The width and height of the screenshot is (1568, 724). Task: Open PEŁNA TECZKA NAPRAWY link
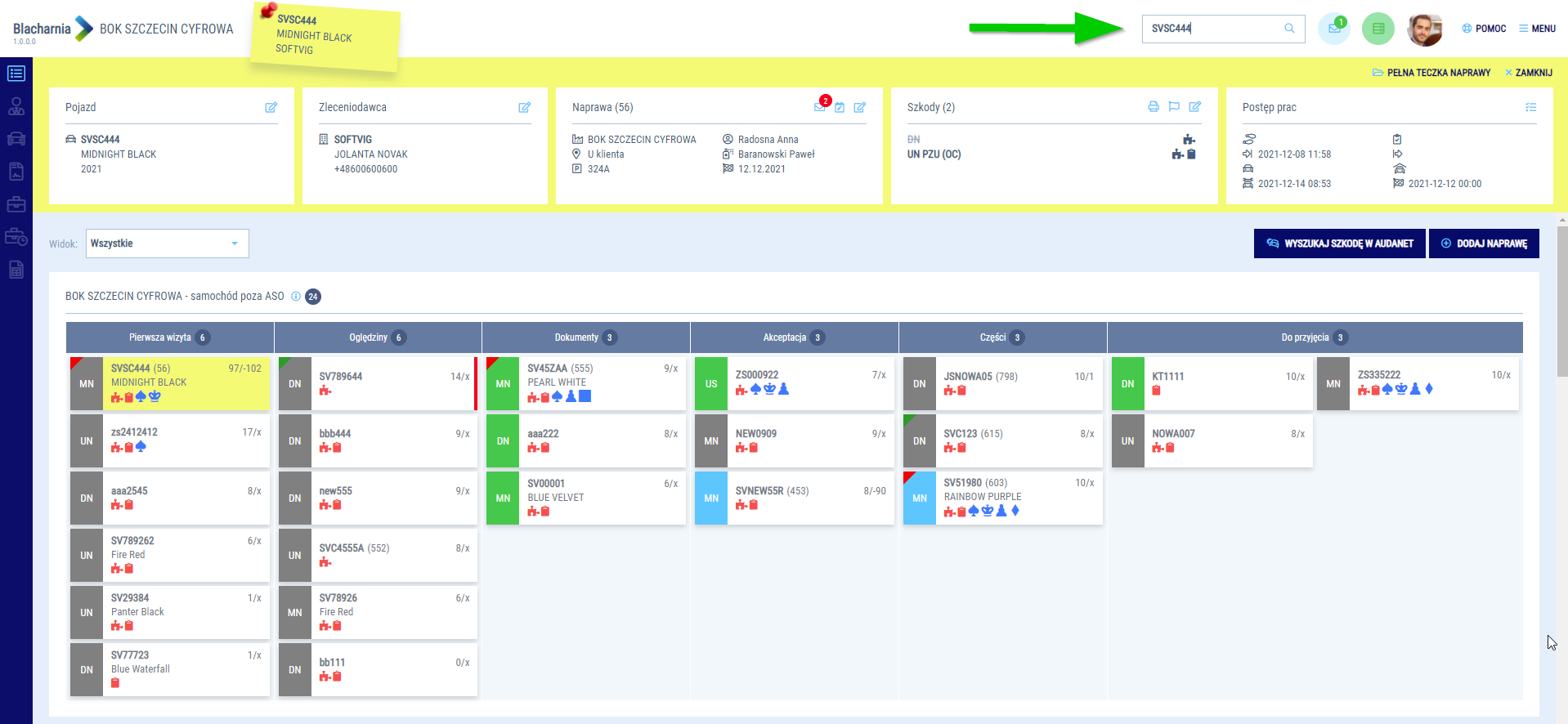[x=1431, y=73]
